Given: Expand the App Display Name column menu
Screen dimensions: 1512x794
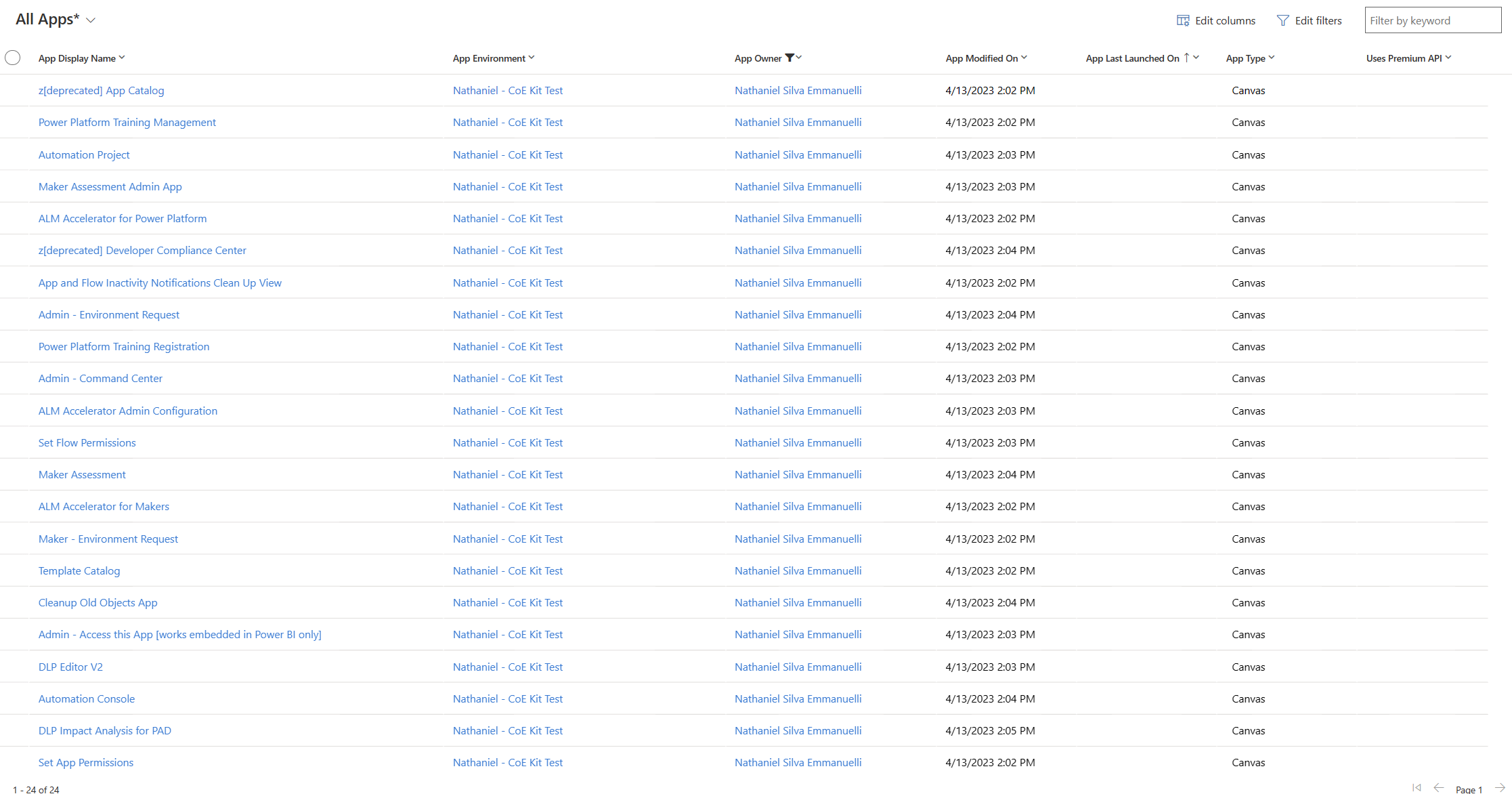Looking at the screenshot, I should [123, 58].
